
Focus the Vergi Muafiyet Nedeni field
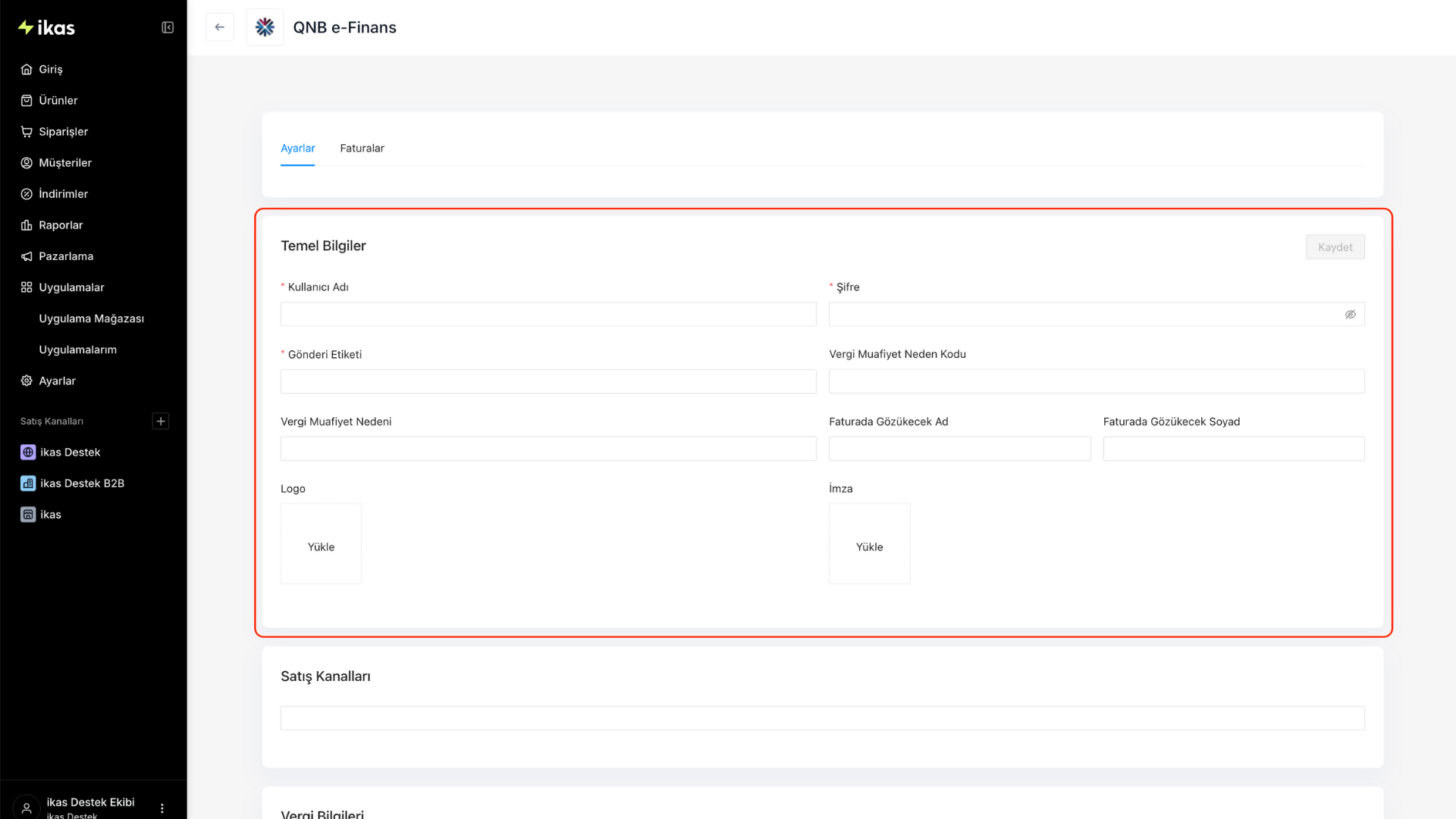coord(548,448)
